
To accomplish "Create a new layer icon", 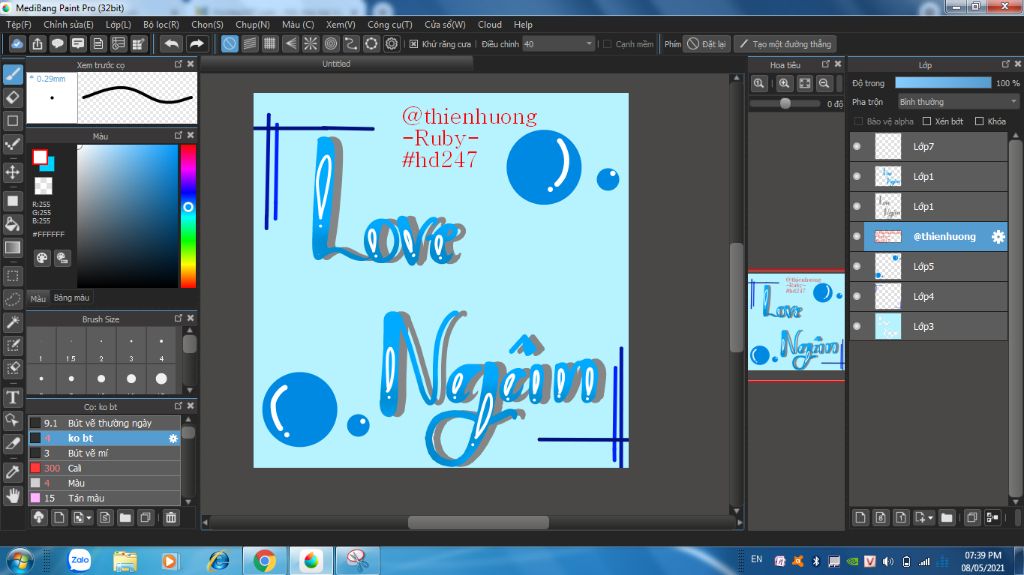I will click(860, 518).
